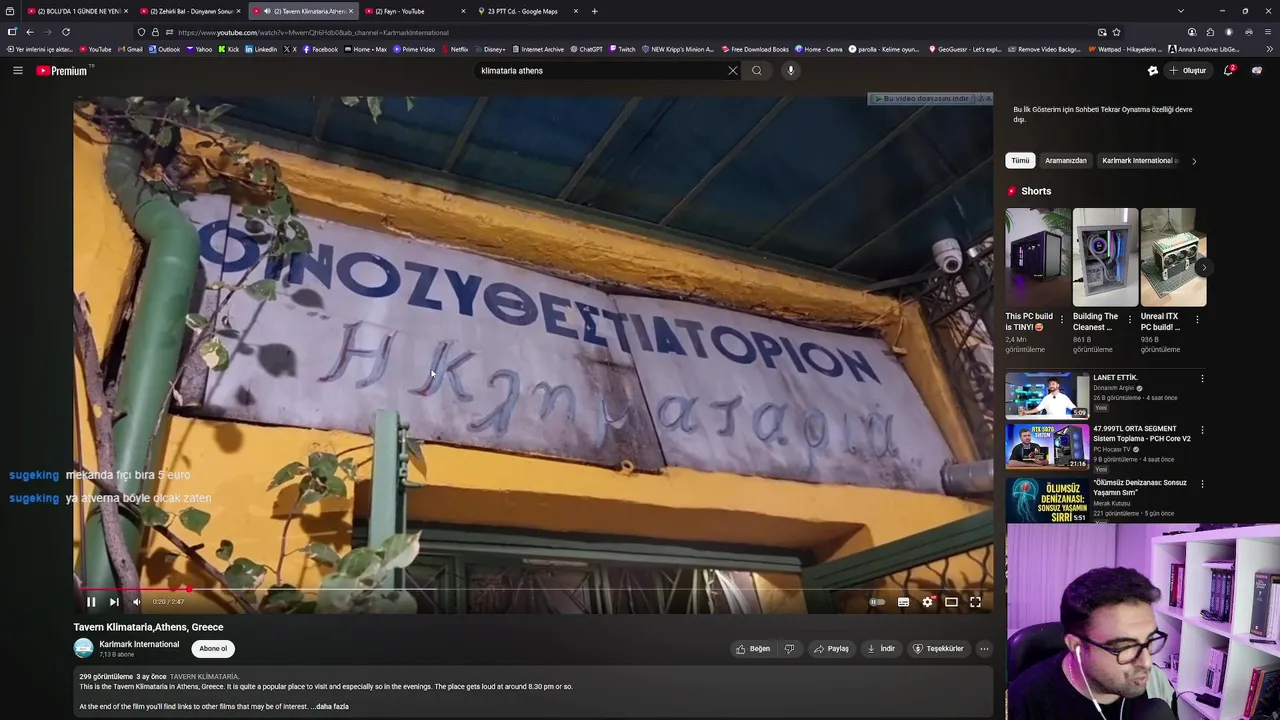Mute the video player volume
The width and height of the screenshot is (1280, 720).
[137, 602]
